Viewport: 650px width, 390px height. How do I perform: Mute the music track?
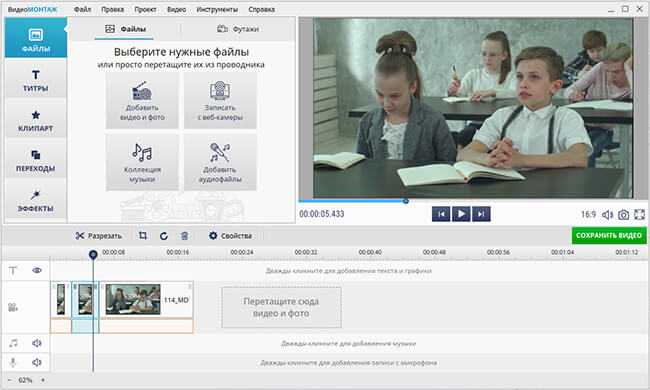click(37, 343)
